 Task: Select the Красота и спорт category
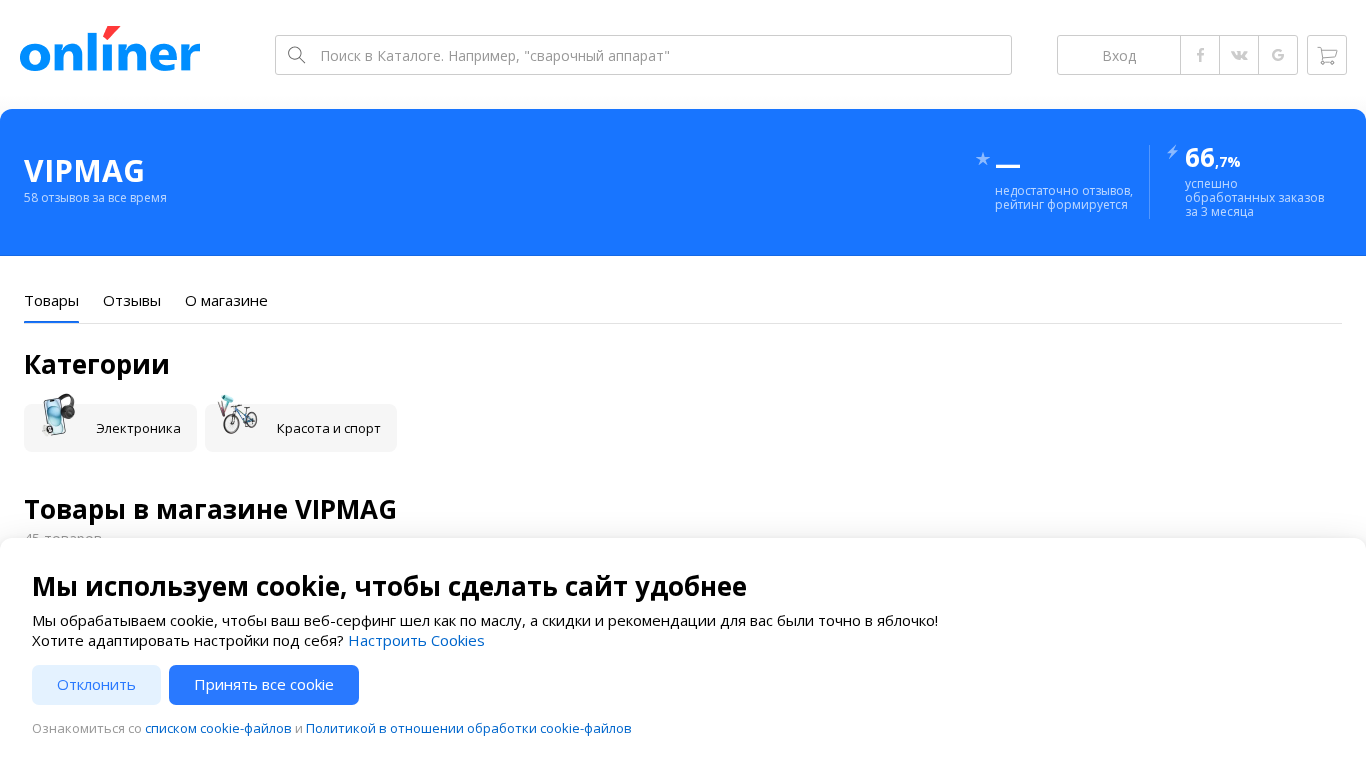(301, 428)
